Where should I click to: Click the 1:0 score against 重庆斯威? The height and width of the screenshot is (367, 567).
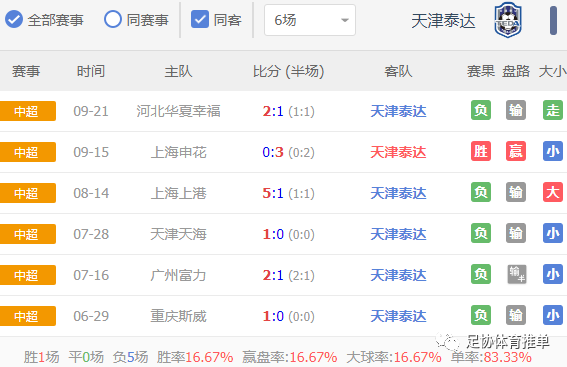click(x=273, y=316)
